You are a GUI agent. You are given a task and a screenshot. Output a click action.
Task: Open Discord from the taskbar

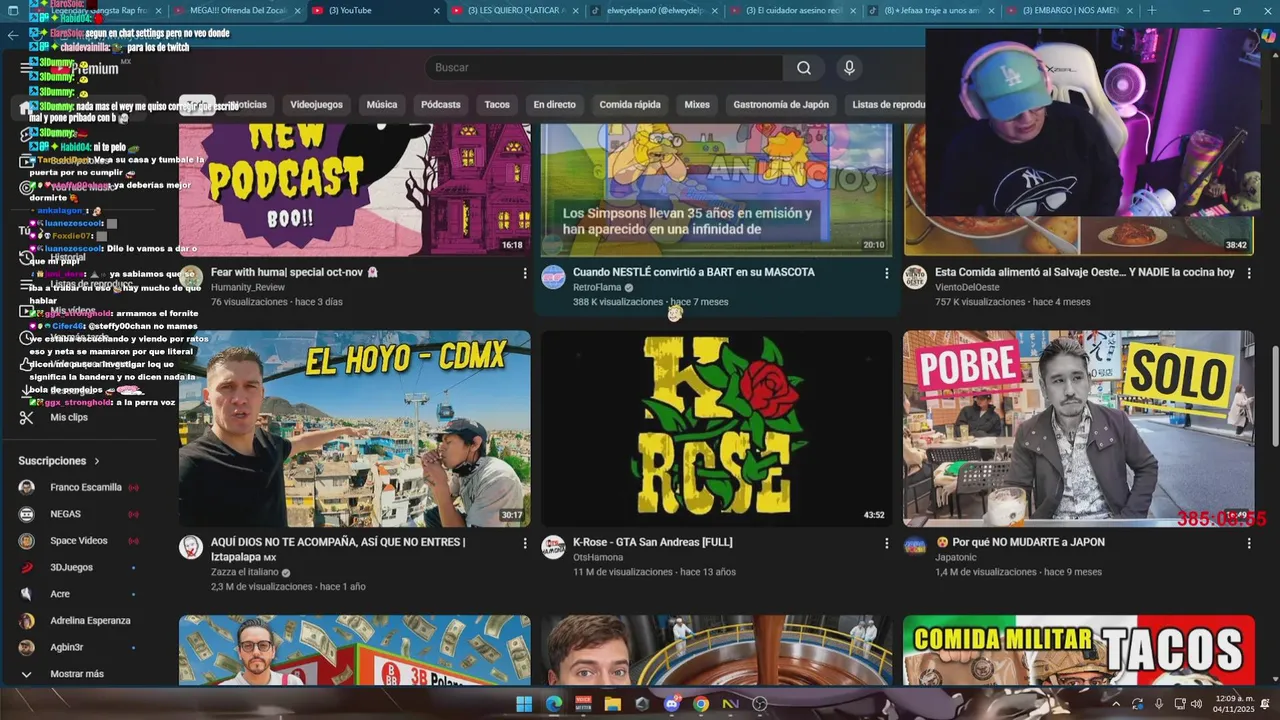tap(672, 704)
